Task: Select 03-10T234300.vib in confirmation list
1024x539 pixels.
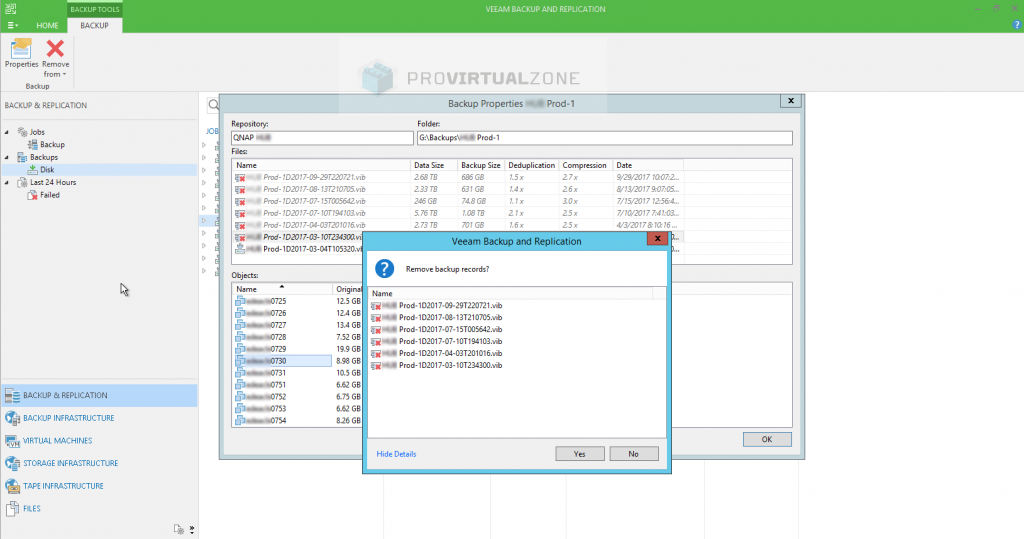Action: click(437, 365)
